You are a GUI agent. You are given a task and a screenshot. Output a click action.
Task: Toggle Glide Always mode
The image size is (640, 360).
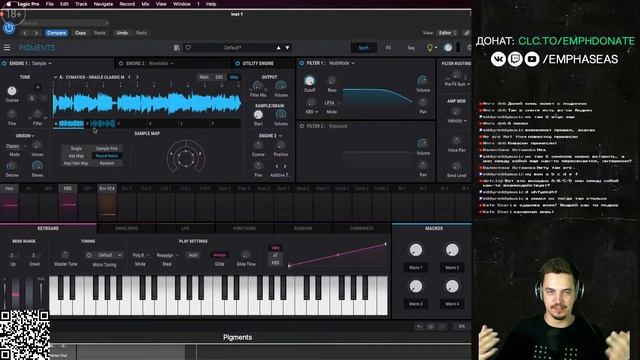coord(220,255)
